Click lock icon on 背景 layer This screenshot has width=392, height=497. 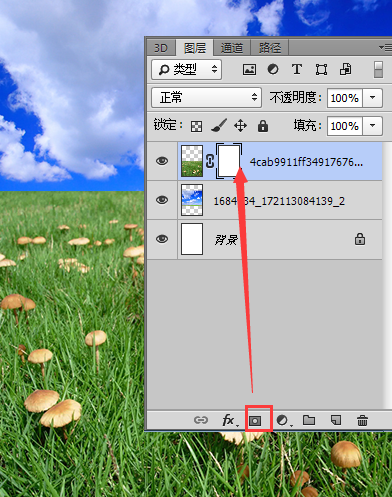[x=360, y=239]
